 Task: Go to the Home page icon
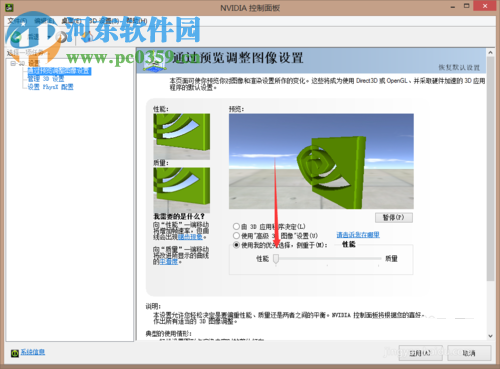[88, 36]
